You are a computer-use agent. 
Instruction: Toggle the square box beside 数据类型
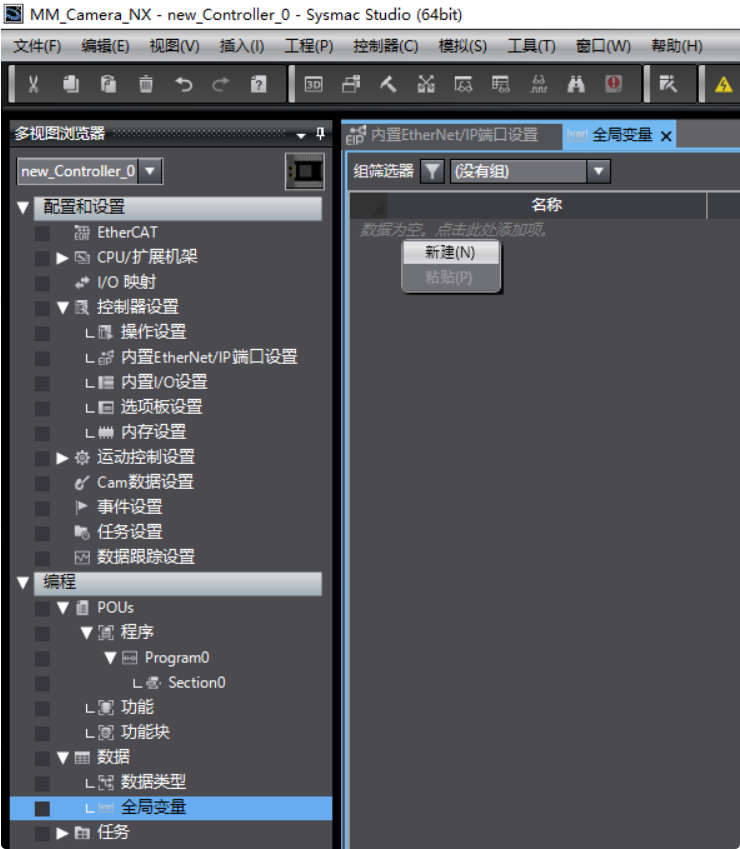42,783
